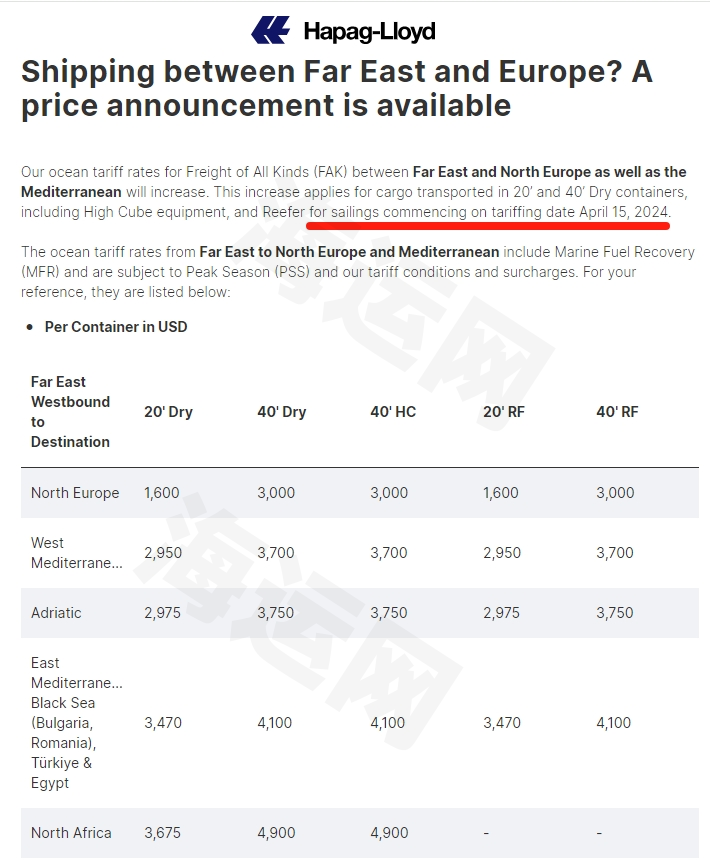Click the Hapag-Lloyd brand name text

point(370,32)
